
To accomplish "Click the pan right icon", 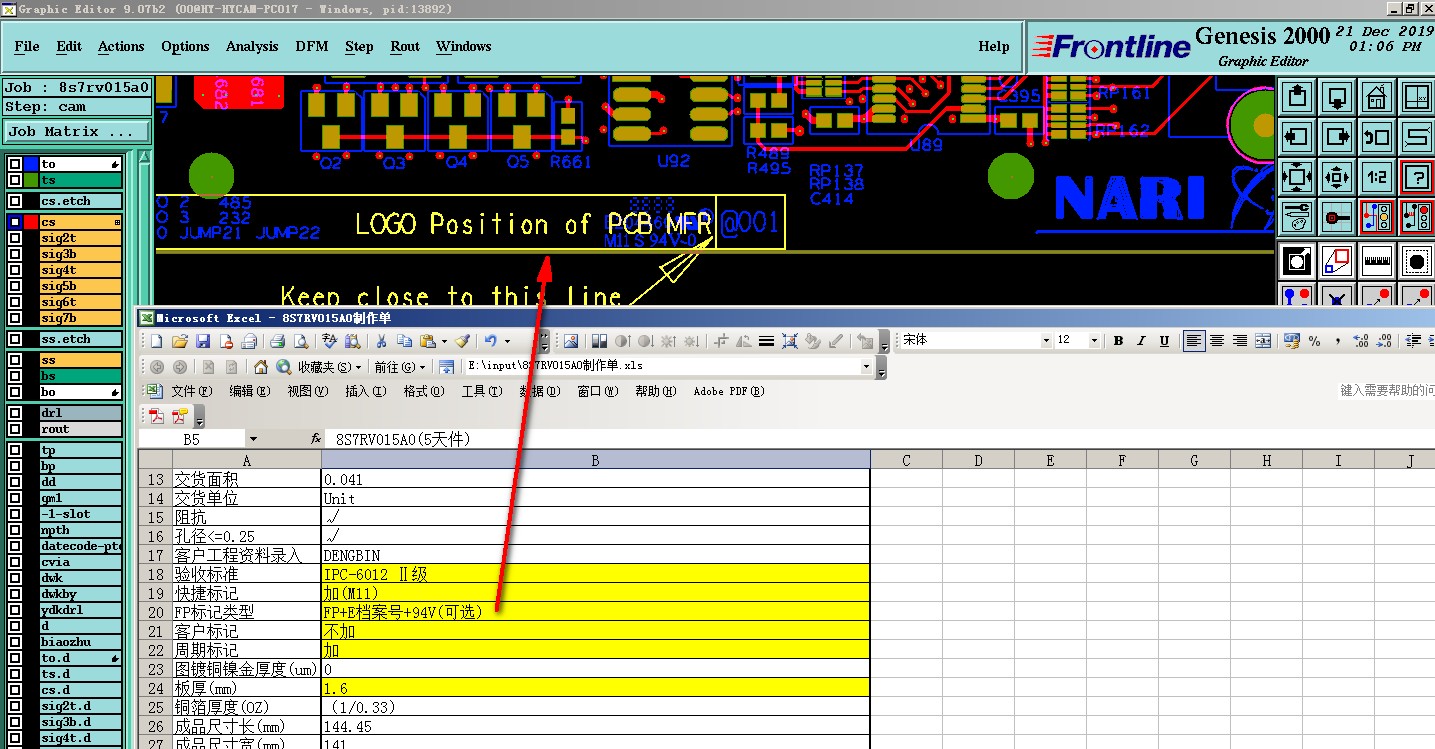I will pos(1337,137).
